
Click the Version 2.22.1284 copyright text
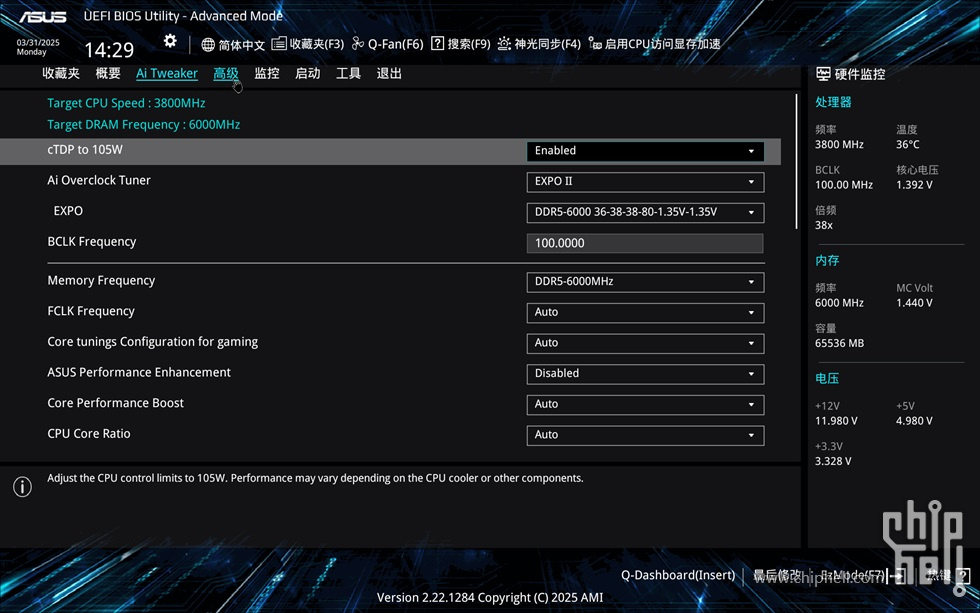click(x=490, y=597)
